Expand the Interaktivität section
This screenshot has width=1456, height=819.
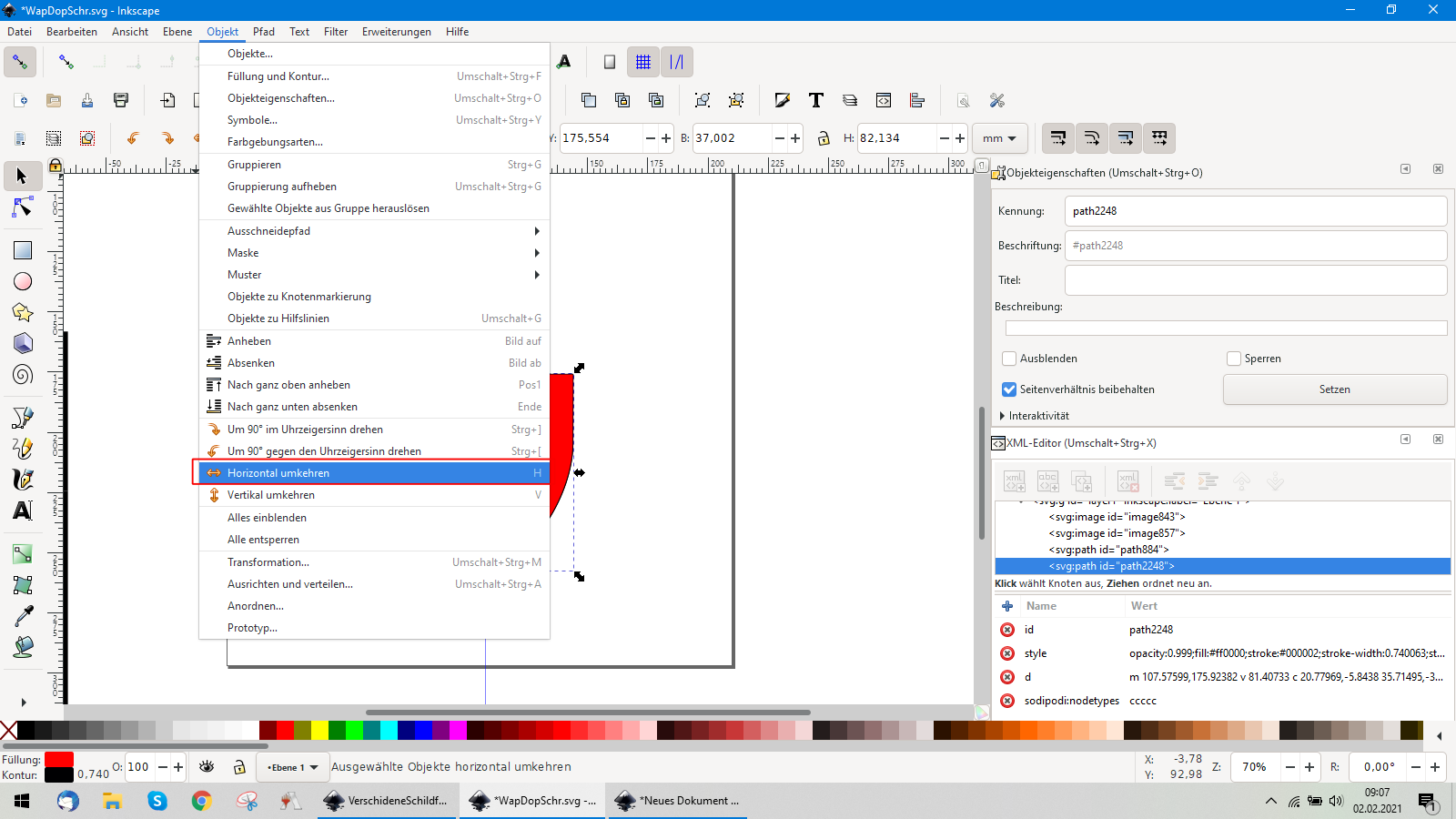1003,416
